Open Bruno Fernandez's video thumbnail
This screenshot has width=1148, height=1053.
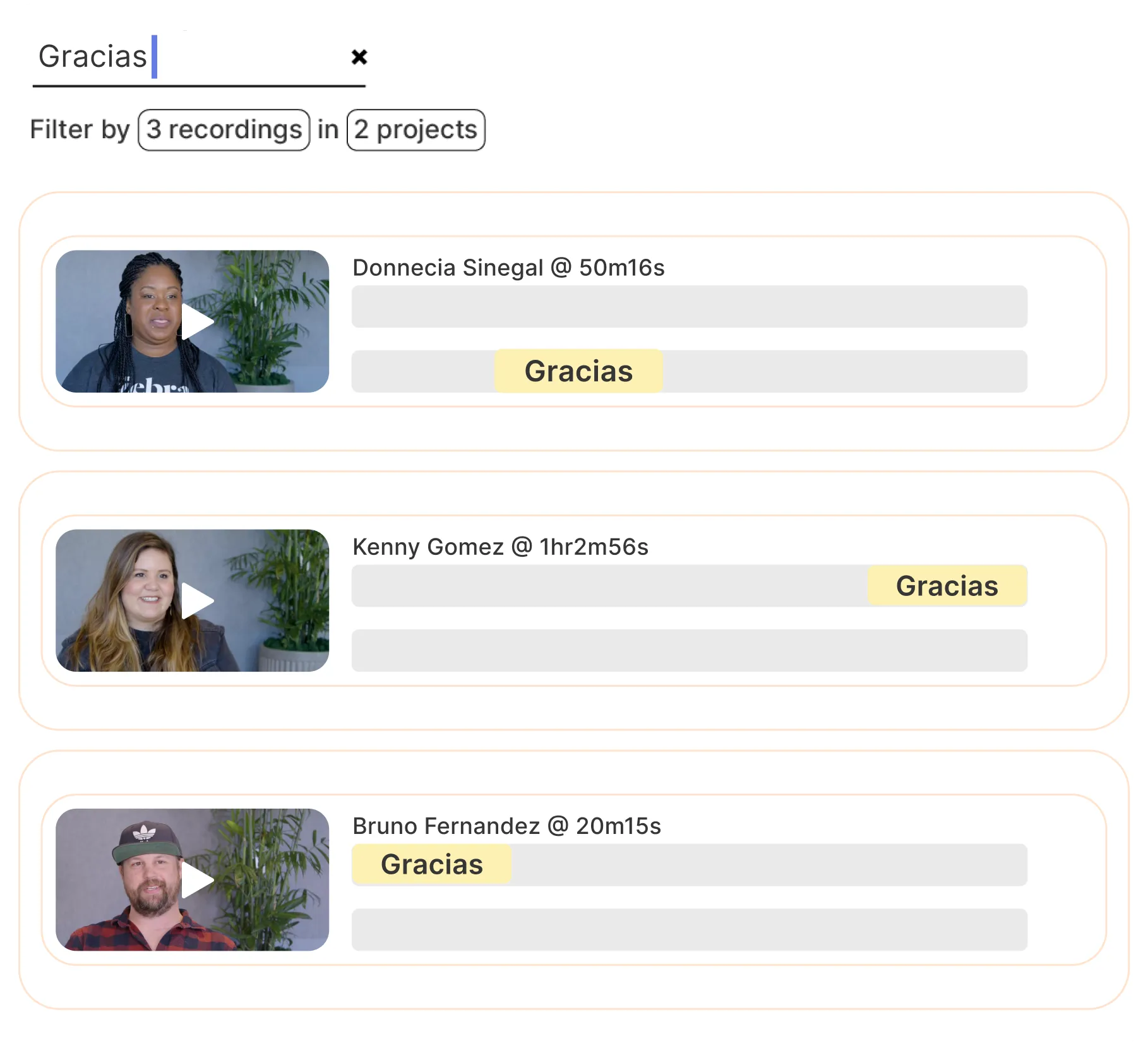tap(192, 879)
